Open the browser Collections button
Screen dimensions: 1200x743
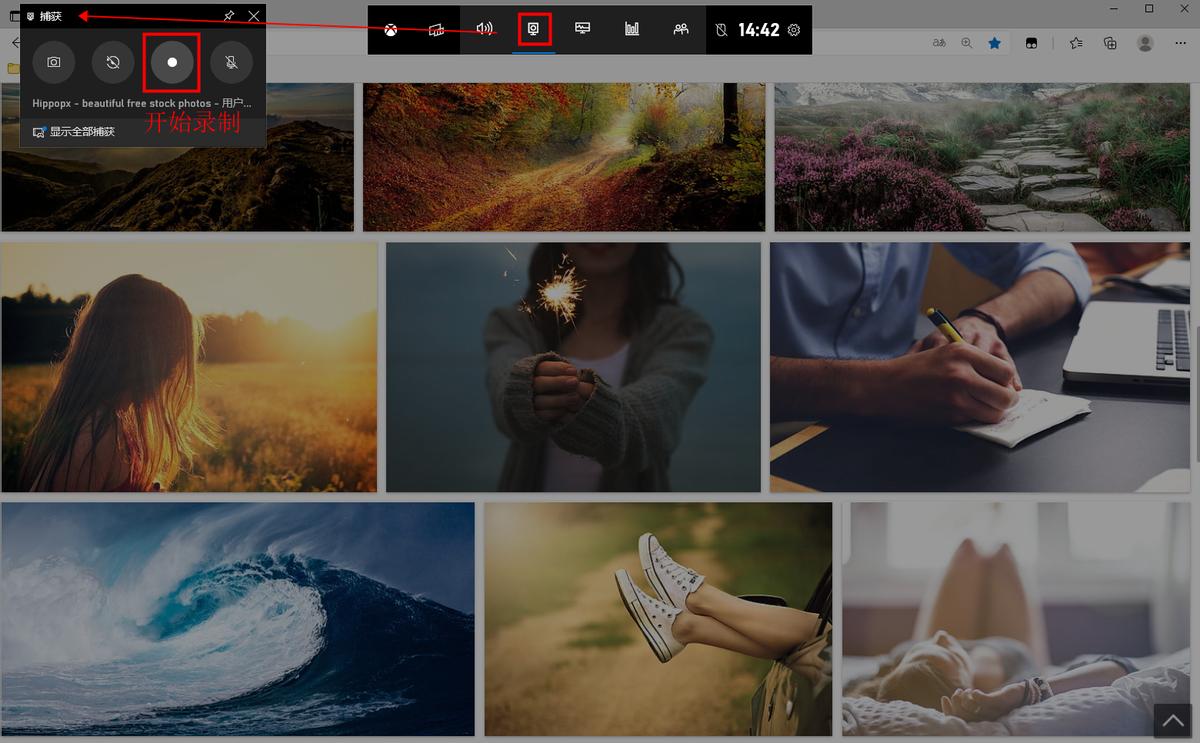click(x=1110, y=43)
